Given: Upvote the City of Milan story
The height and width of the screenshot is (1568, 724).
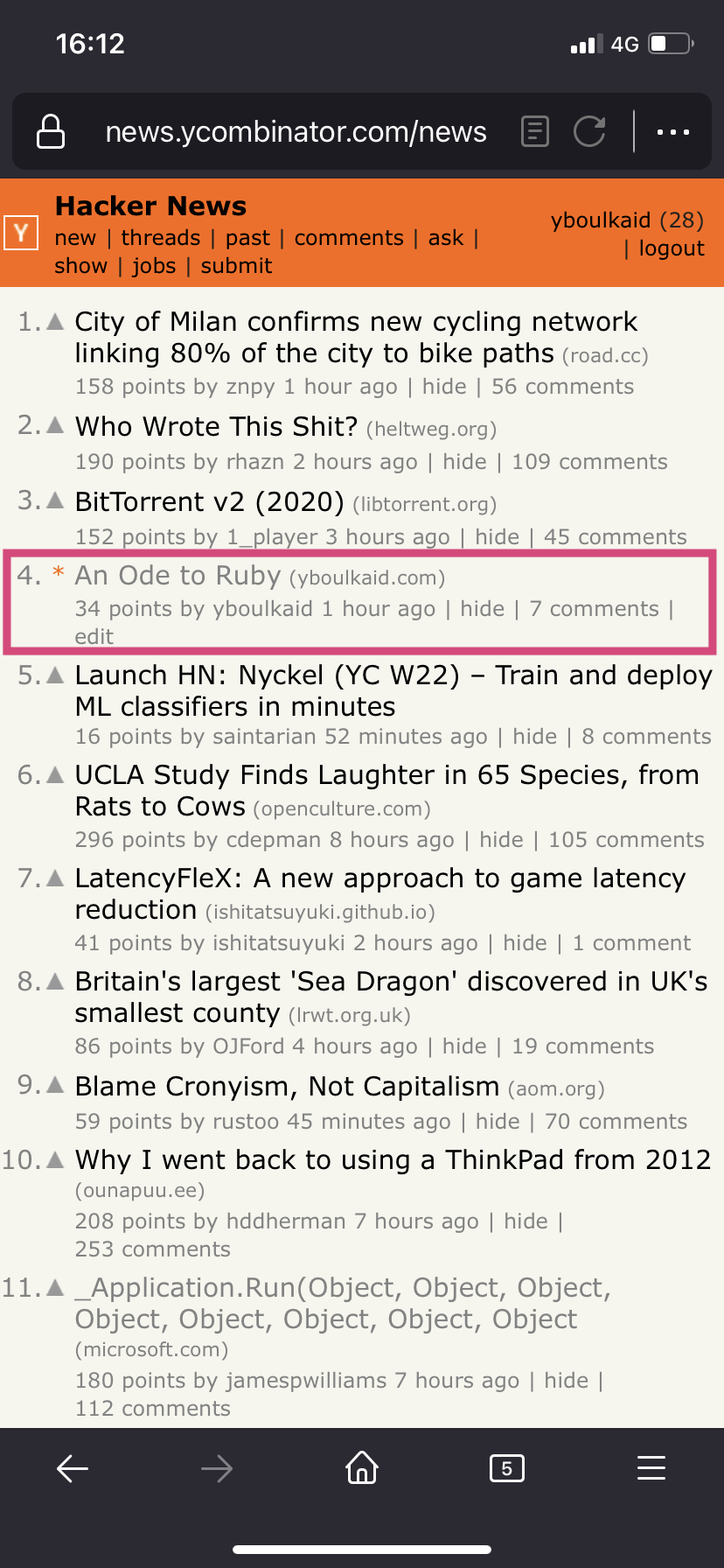Looking at the screenshot, I should click(x=55, y=322).
